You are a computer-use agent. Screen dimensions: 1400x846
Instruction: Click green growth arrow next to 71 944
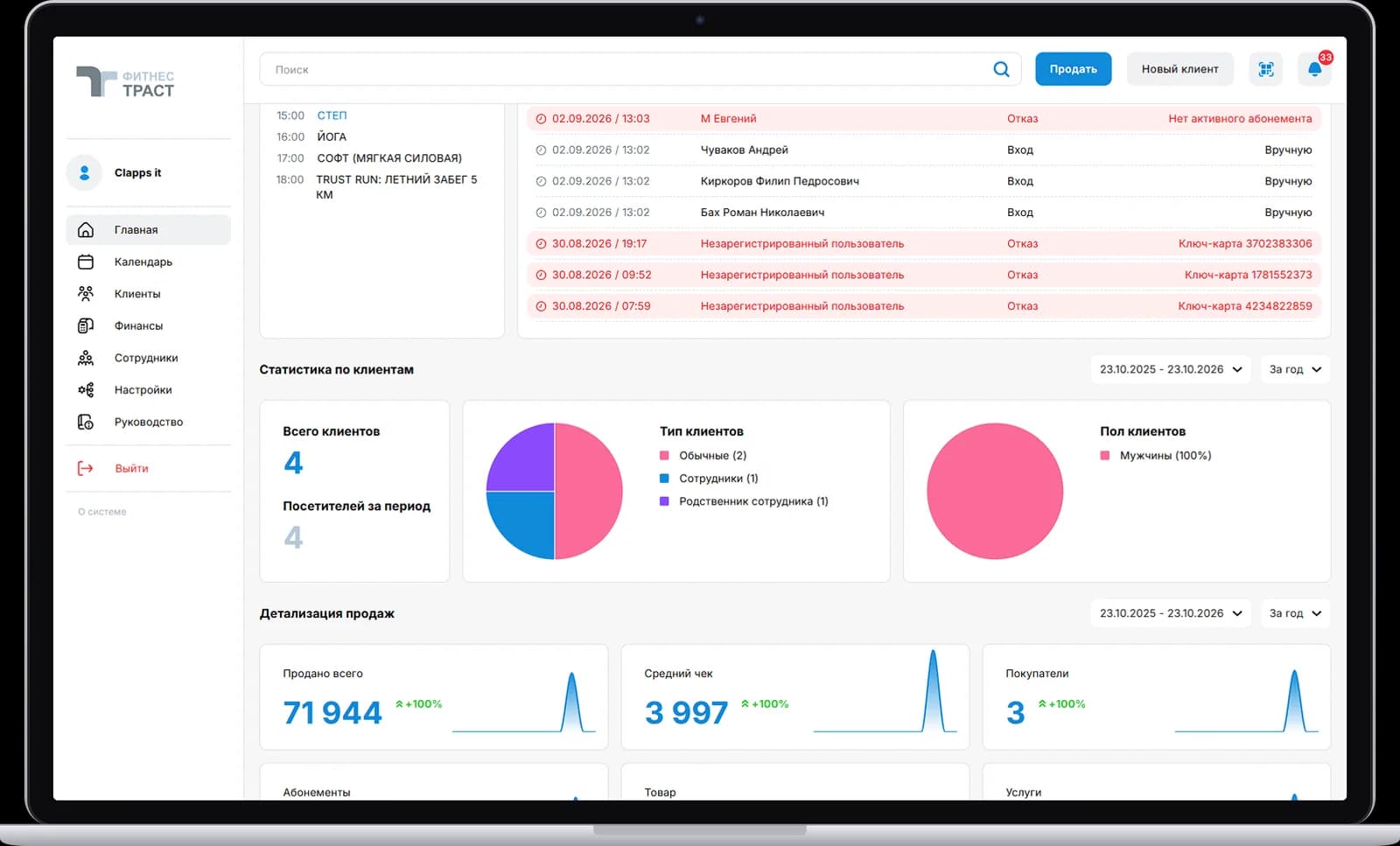tap(400, 703)
